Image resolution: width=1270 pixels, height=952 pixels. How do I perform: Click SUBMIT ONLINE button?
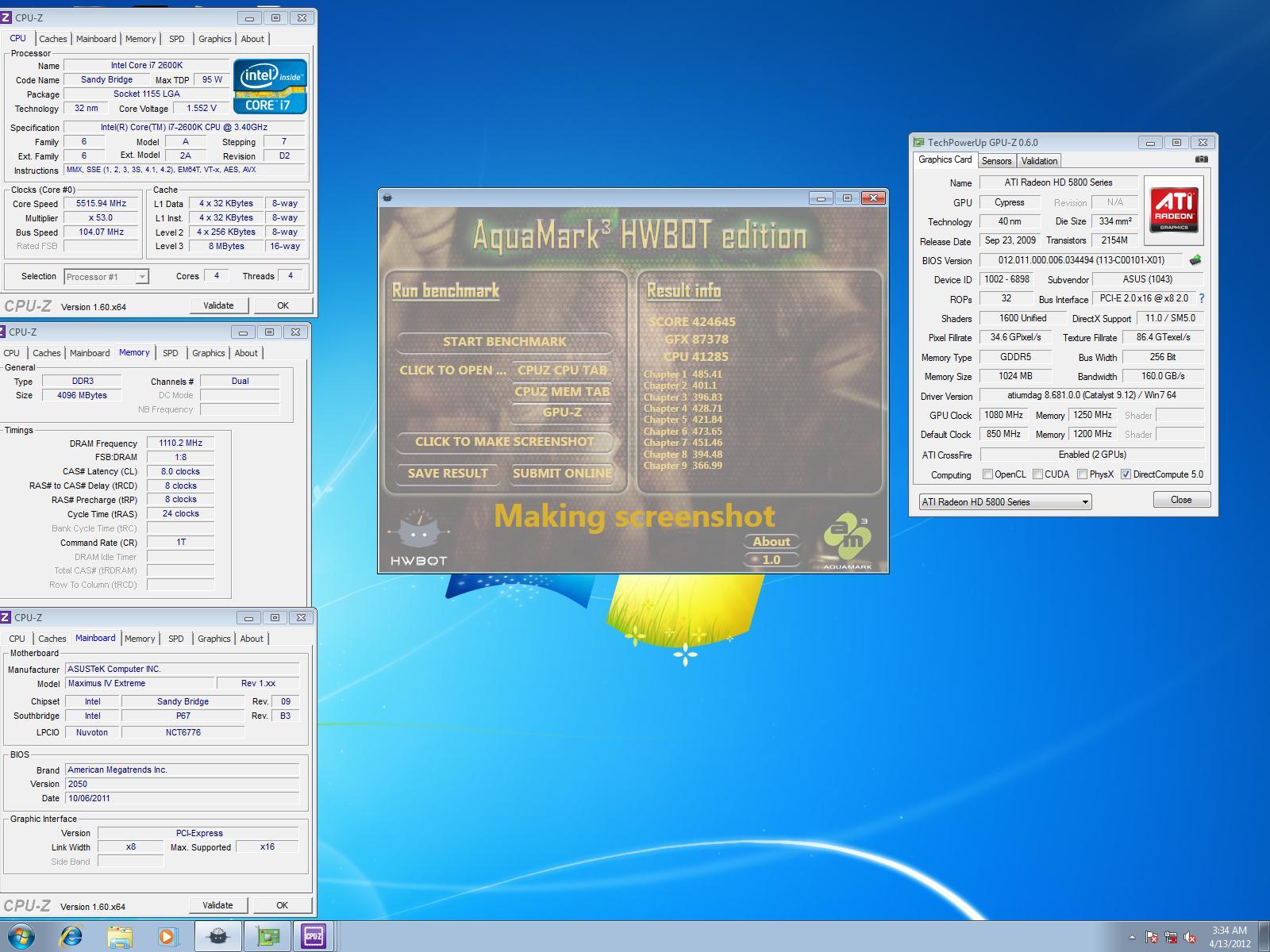(x=562, y=474)
